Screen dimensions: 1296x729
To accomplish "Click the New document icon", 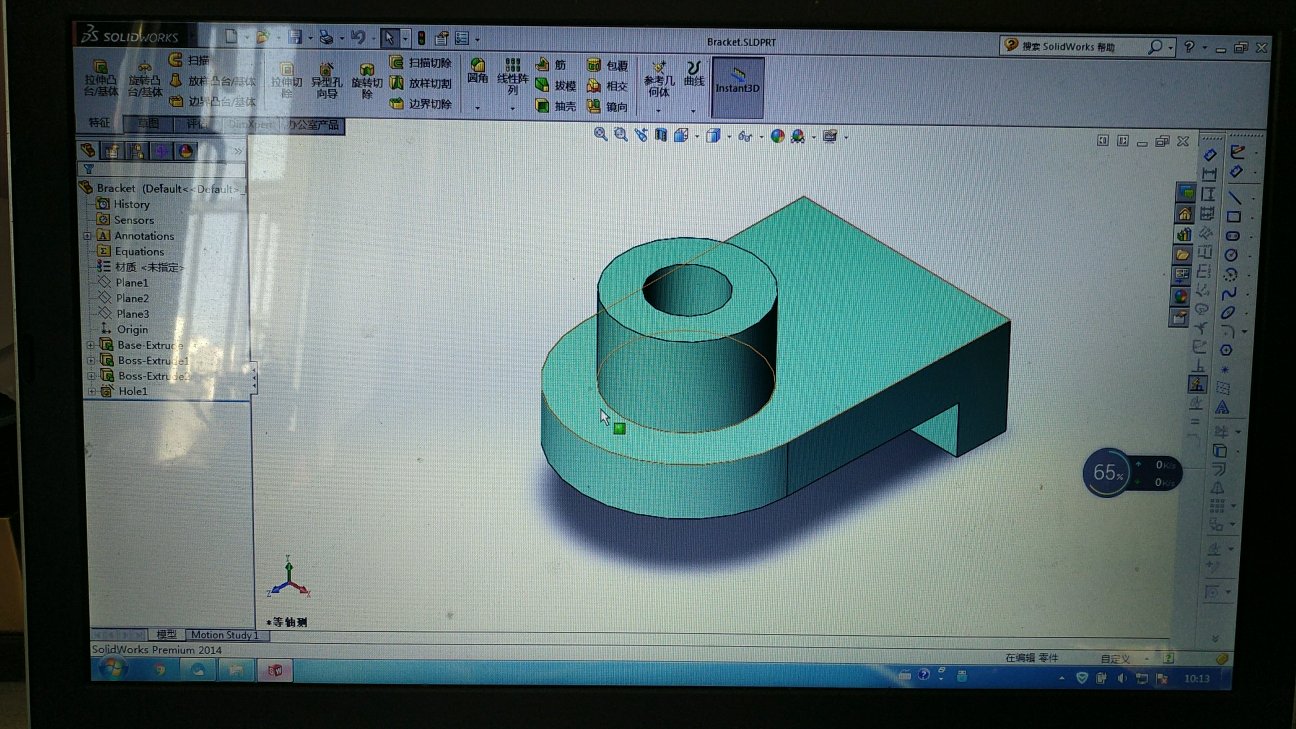I will coord(231,37).
